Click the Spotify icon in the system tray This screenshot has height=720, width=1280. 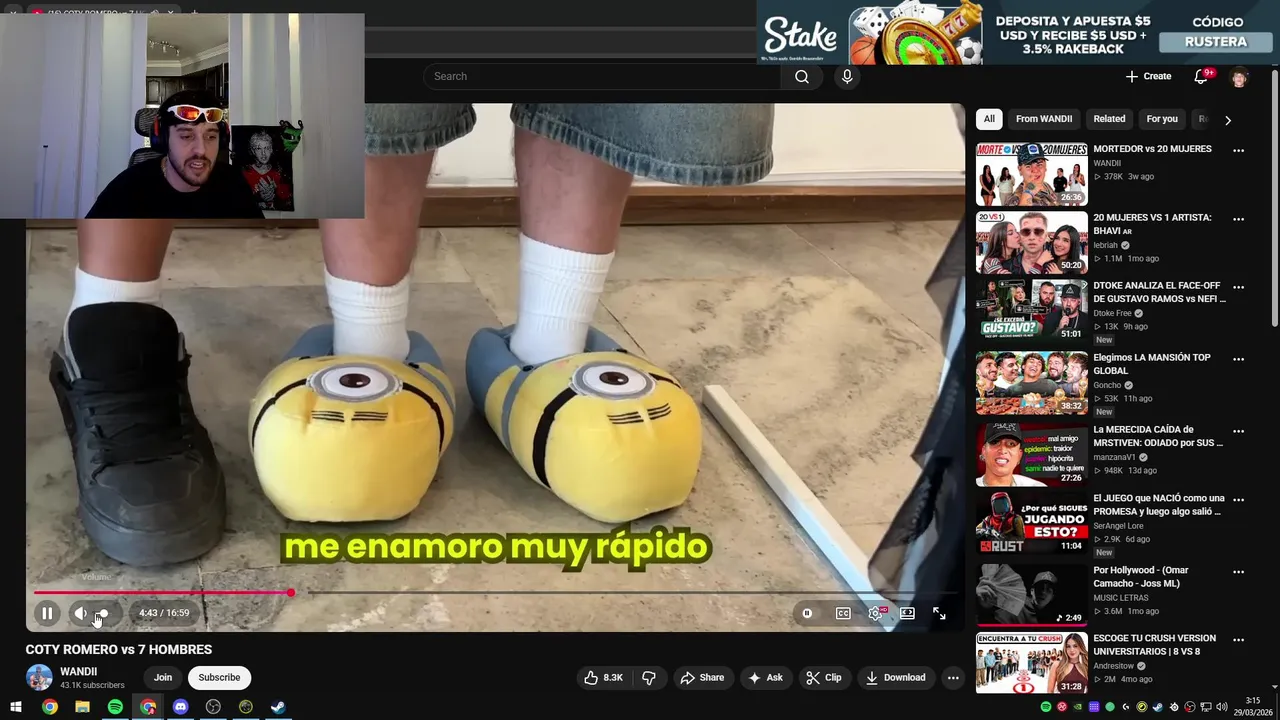1046,707
